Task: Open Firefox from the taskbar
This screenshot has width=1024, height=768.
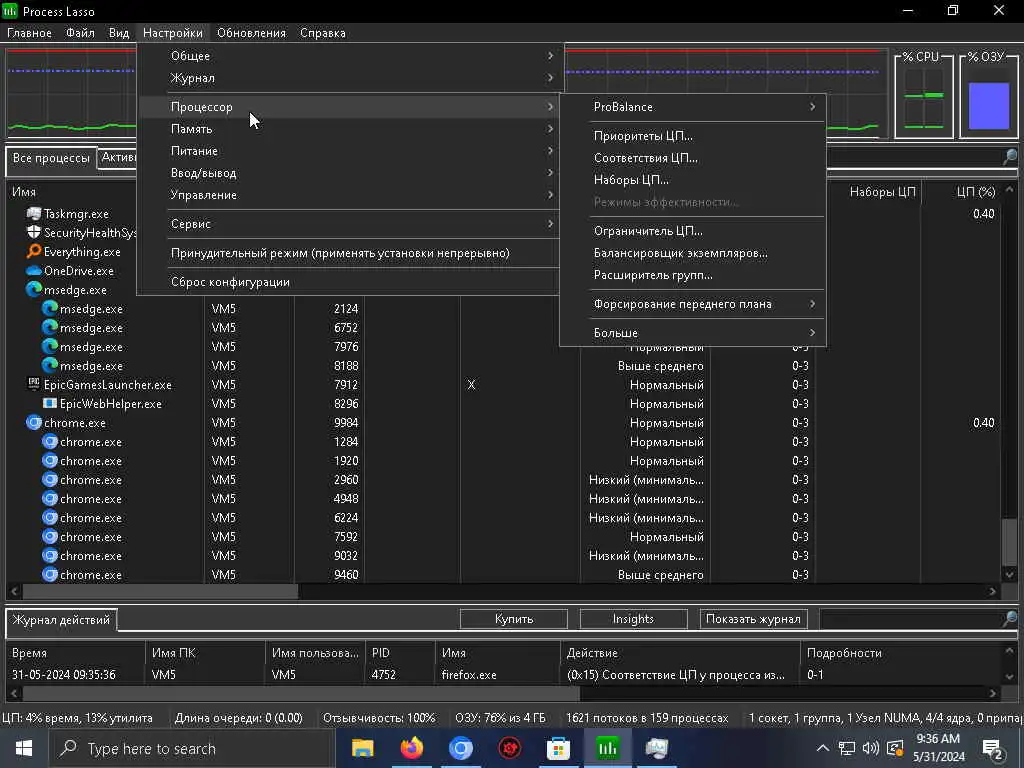Action: point(411,748)
